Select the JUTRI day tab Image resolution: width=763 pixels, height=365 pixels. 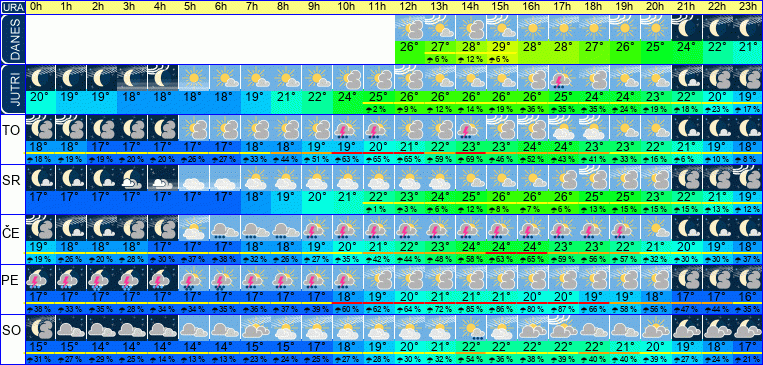coord(12,90)
